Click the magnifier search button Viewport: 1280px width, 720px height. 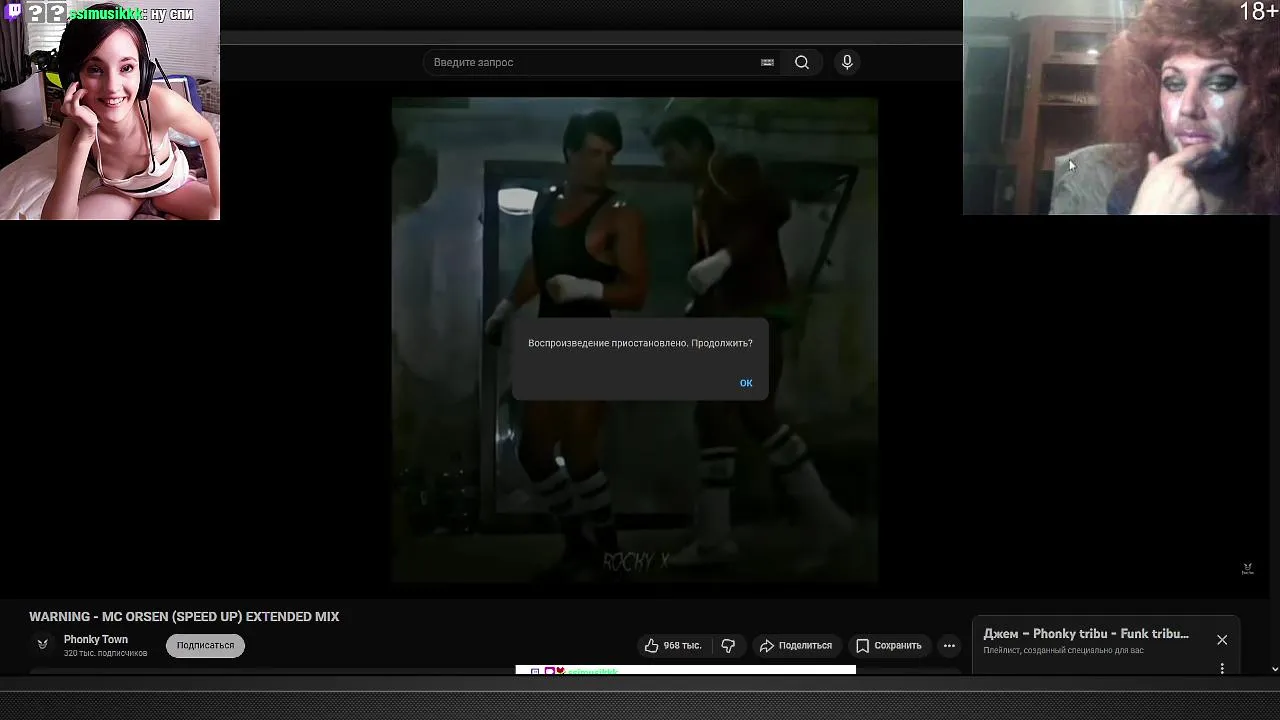coord(802,62)
